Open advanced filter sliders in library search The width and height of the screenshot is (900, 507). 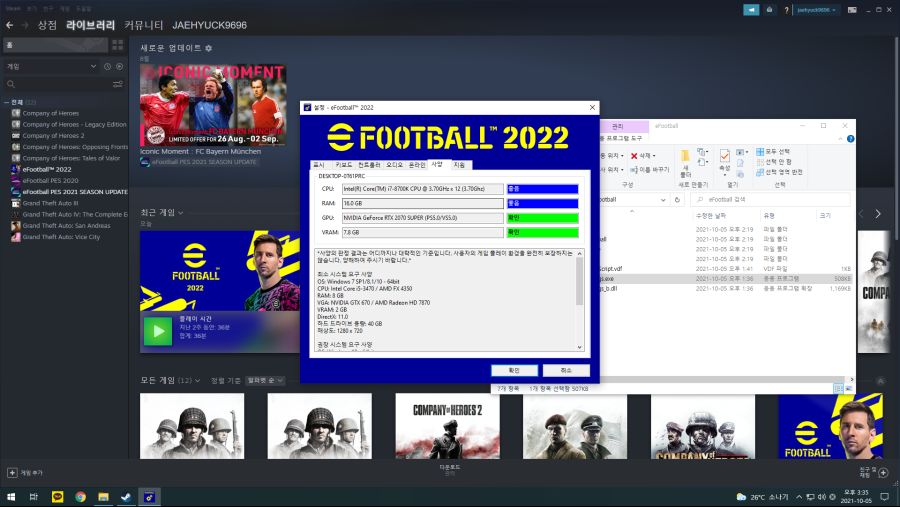[x=118, y=84]
